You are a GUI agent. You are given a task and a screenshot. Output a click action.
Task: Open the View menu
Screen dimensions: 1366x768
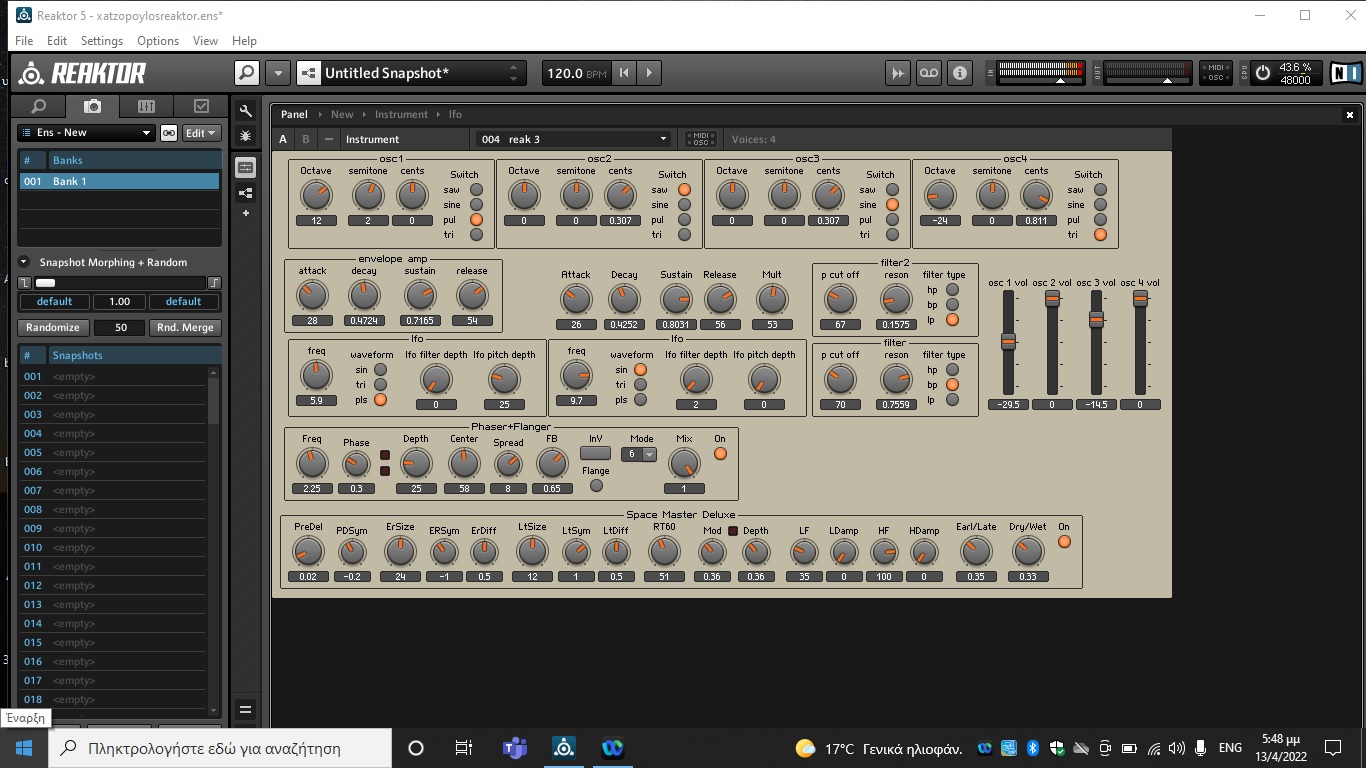205,41
